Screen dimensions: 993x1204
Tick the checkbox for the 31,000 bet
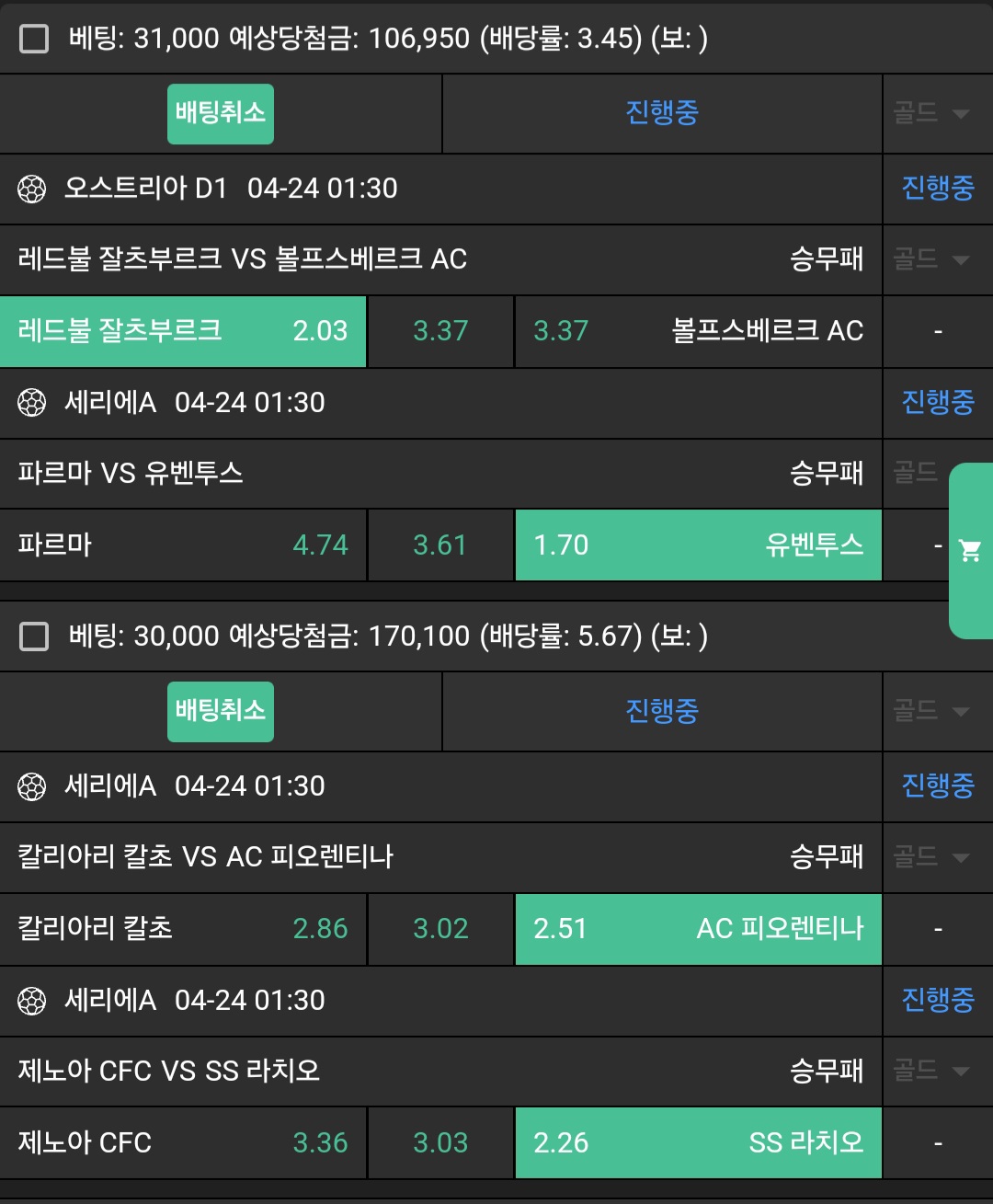[34, 39]
